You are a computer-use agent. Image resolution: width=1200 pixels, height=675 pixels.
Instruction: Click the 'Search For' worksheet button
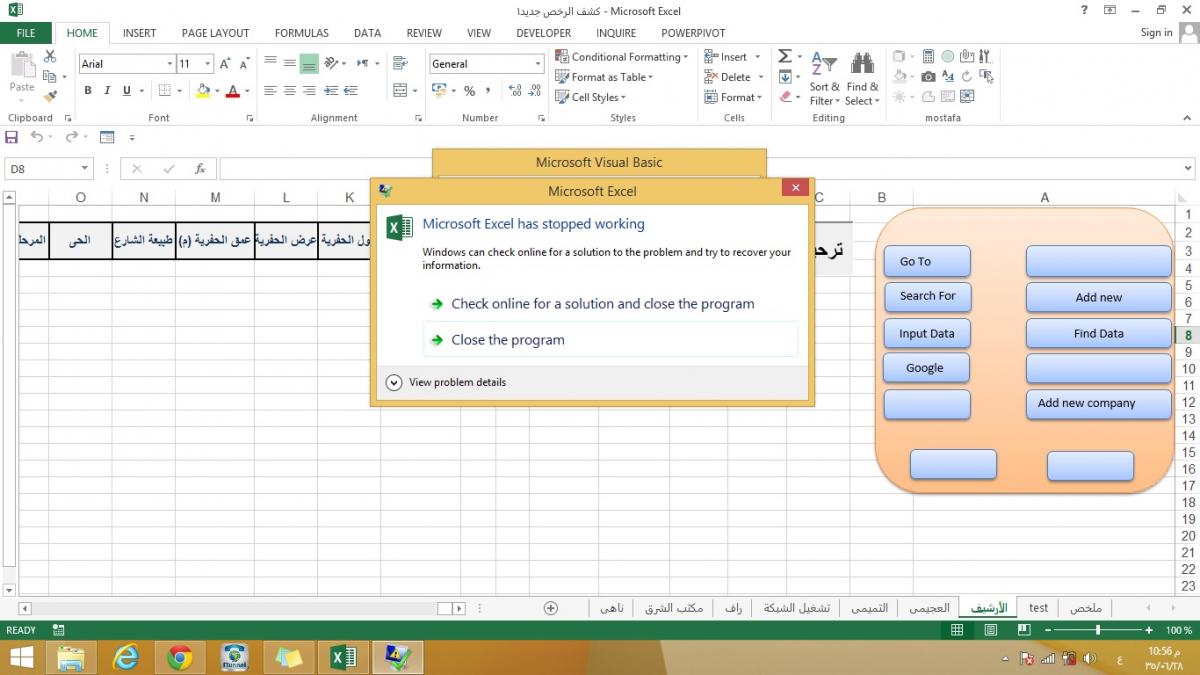pyautogui.click(x=927, y=296)
